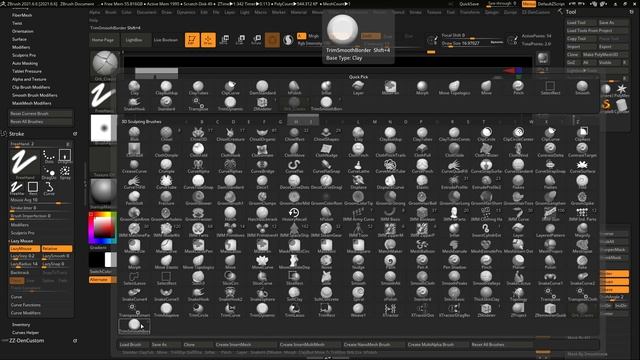Choose the SliceCurve brush

tap(262, 278)
